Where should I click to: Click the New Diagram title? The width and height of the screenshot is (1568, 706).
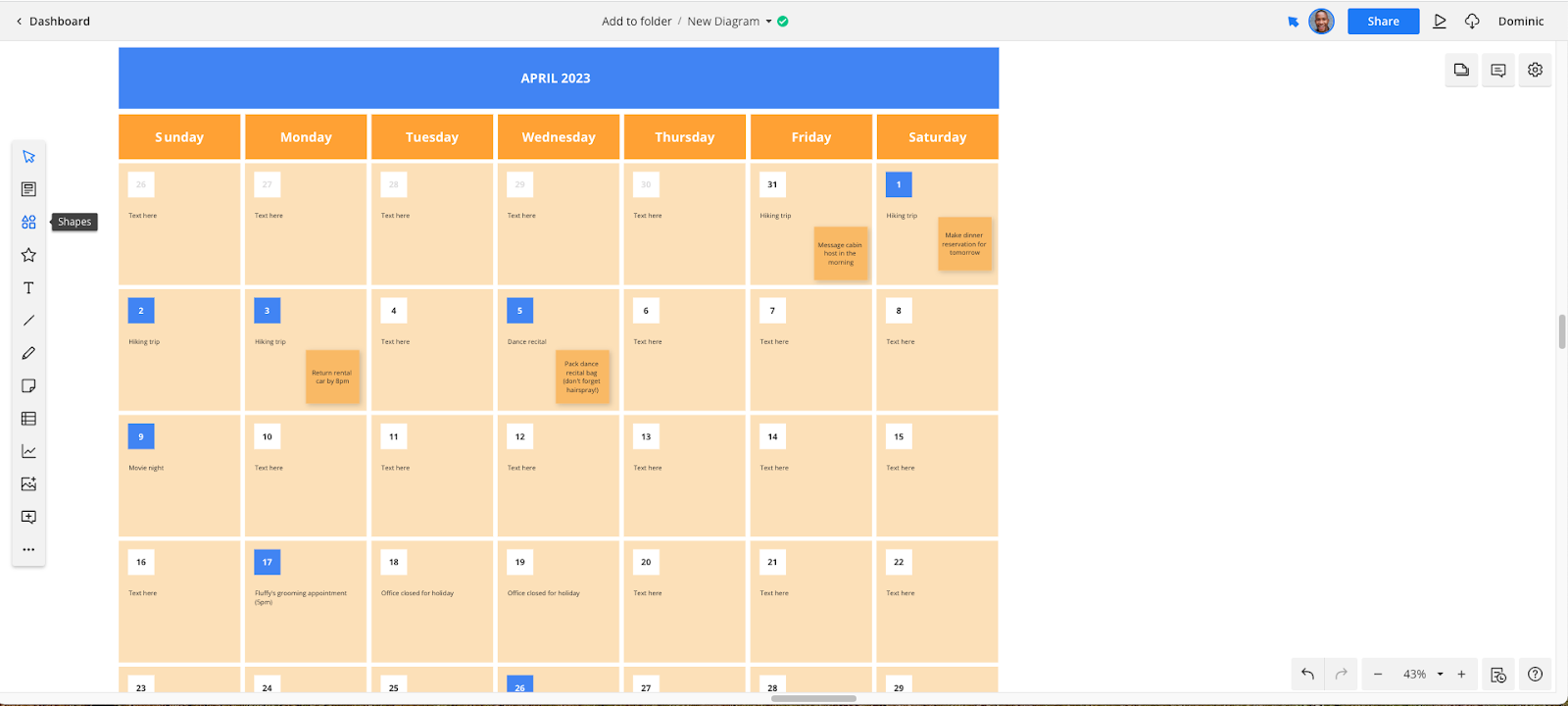[x=723, y=21]
